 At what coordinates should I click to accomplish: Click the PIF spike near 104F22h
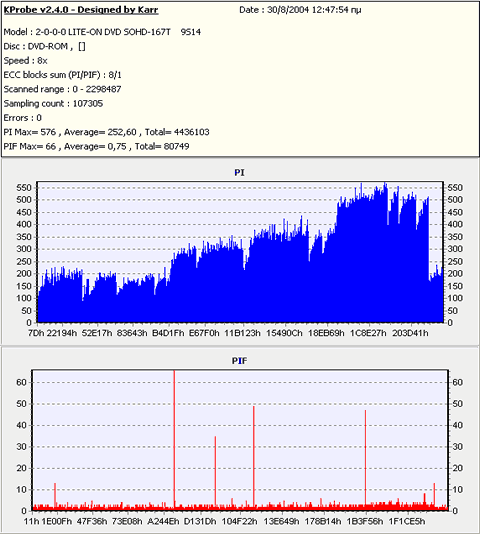pyautogui.click(x=254, y=456)
